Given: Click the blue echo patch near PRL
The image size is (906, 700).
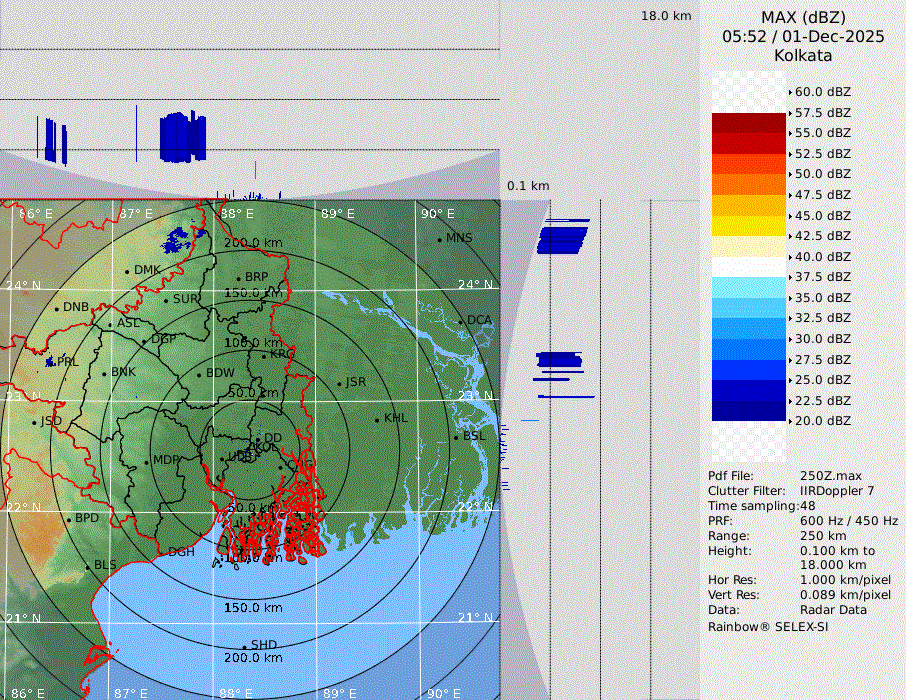Looking at the screenshot, I should (50, 361).
